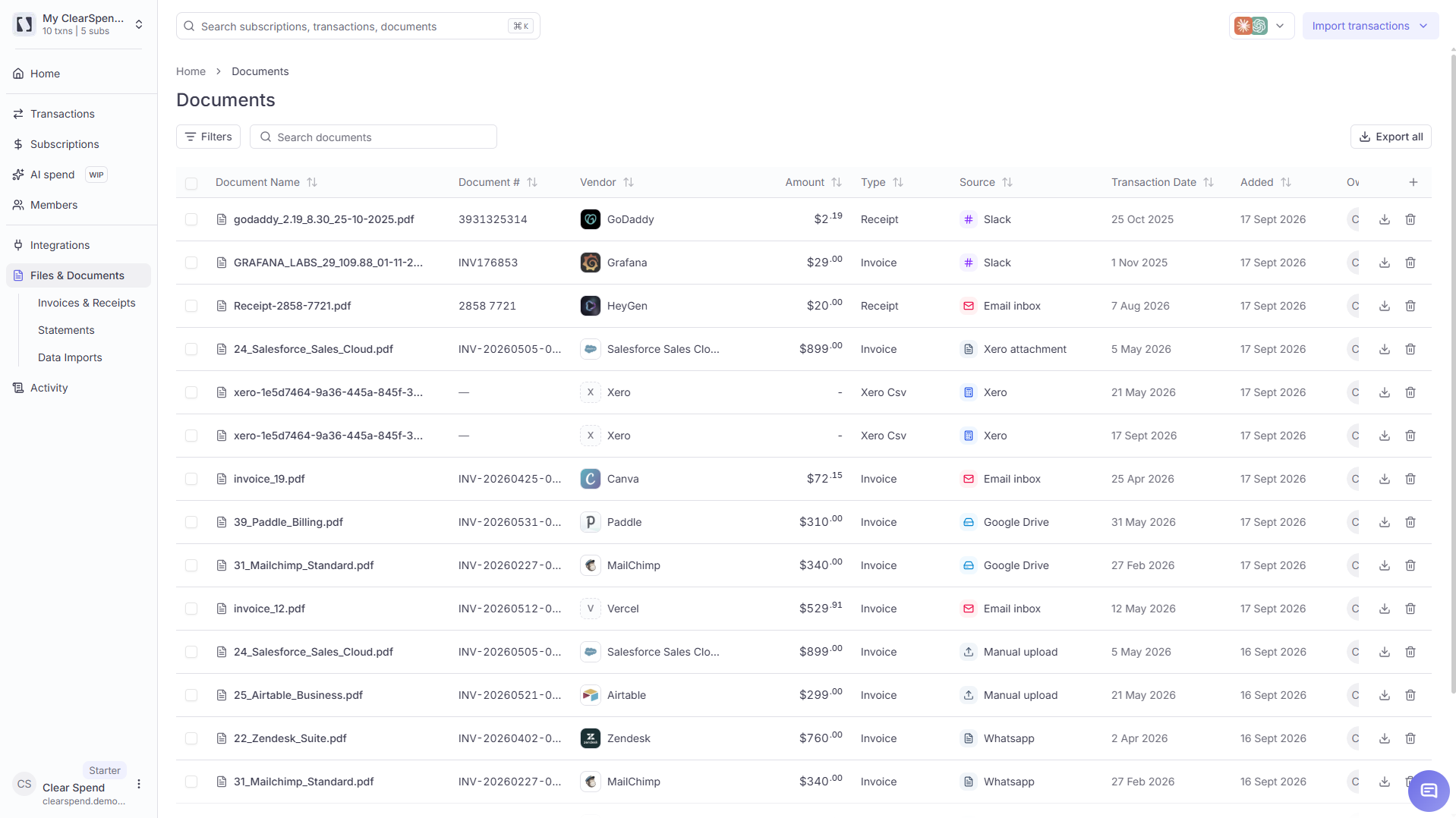The image size is (1456, 818).
Task: Open the Data Imports subsection
Action: tap(70, 357)
